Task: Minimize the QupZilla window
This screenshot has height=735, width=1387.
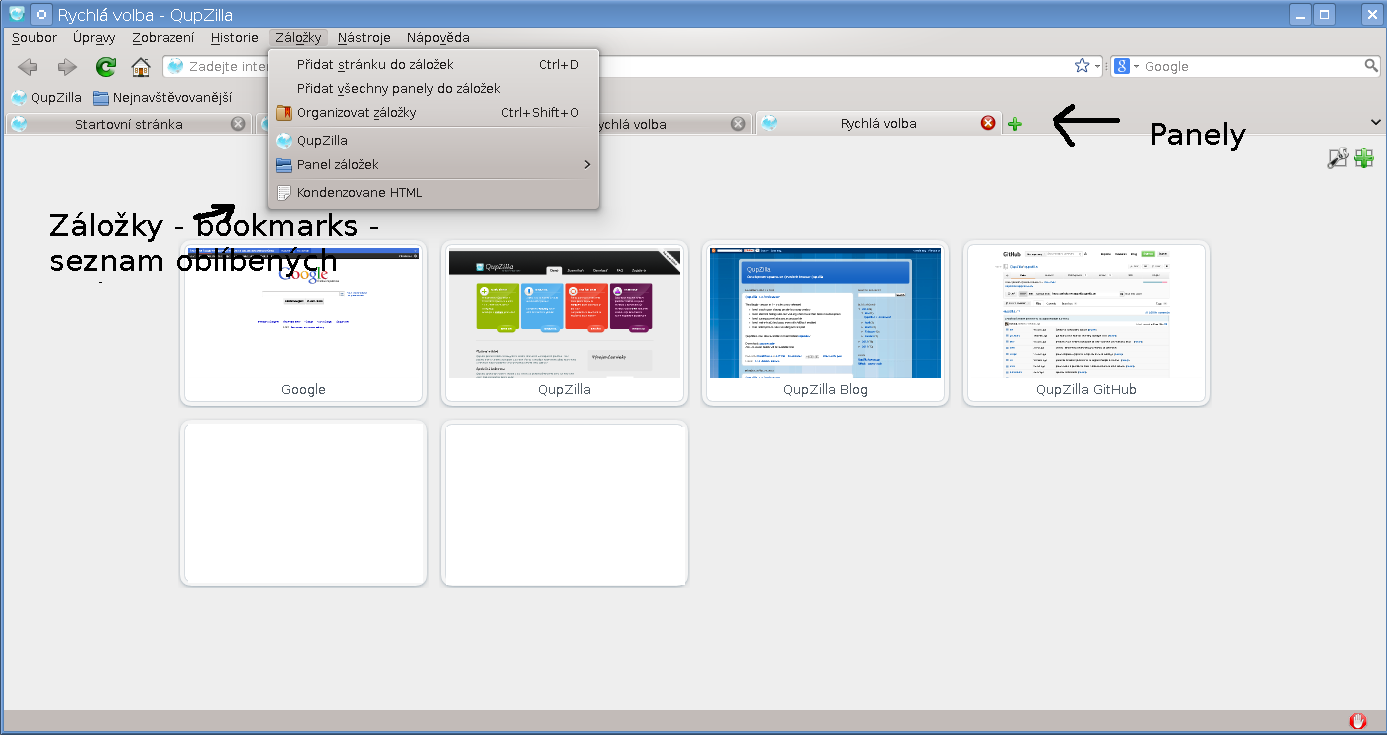Action: (x=1300, y=15)
